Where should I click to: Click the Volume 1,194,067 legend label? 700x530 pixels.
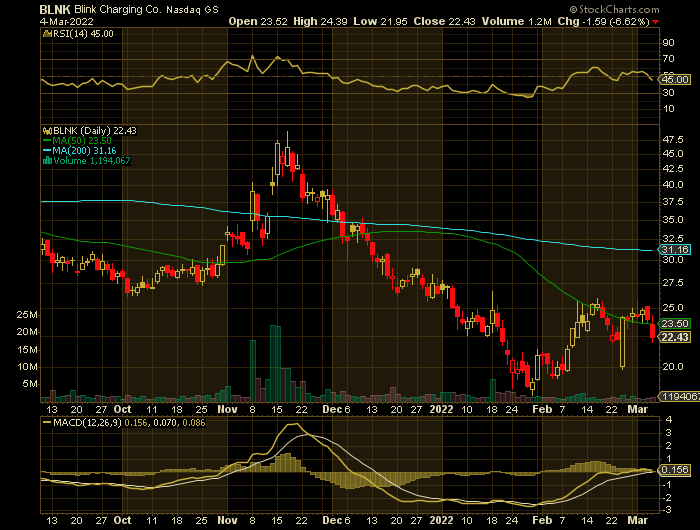[x=92, y=161]
